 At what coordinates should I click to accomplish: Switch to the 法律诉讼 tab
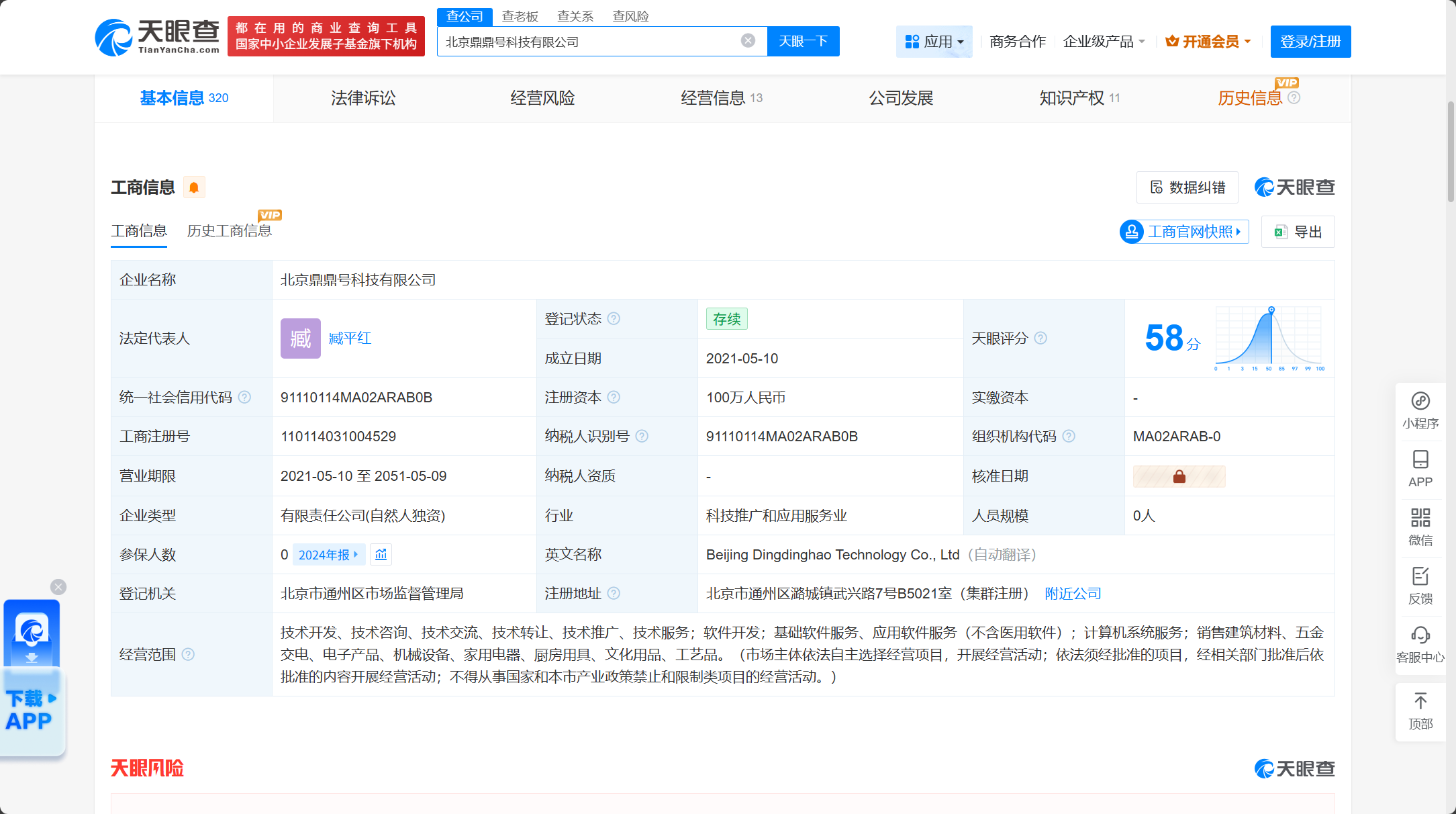coord(363,98)
